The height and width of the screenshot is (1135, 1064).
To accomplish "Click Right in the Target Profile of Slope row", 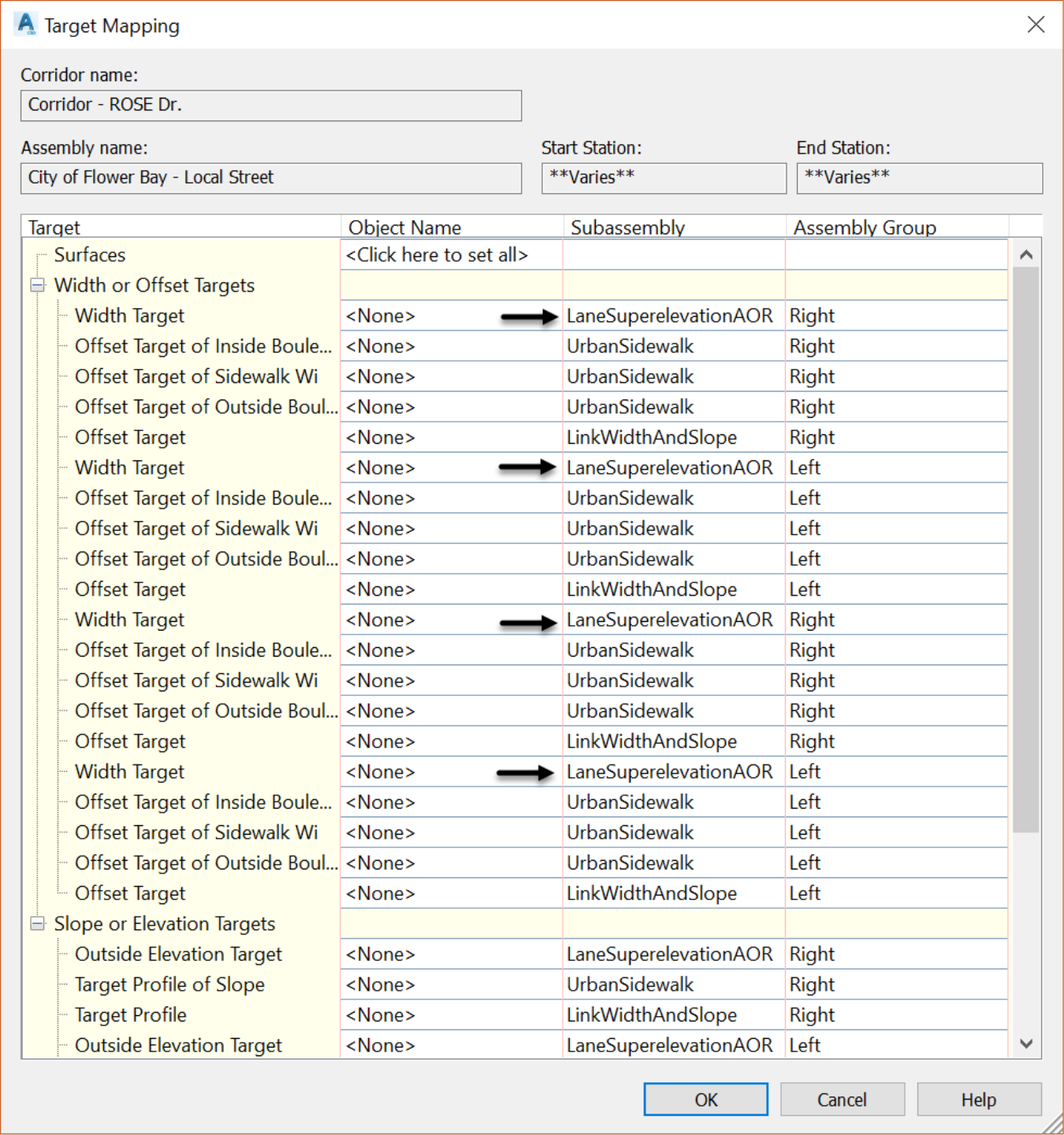I will tap(812, 984).
